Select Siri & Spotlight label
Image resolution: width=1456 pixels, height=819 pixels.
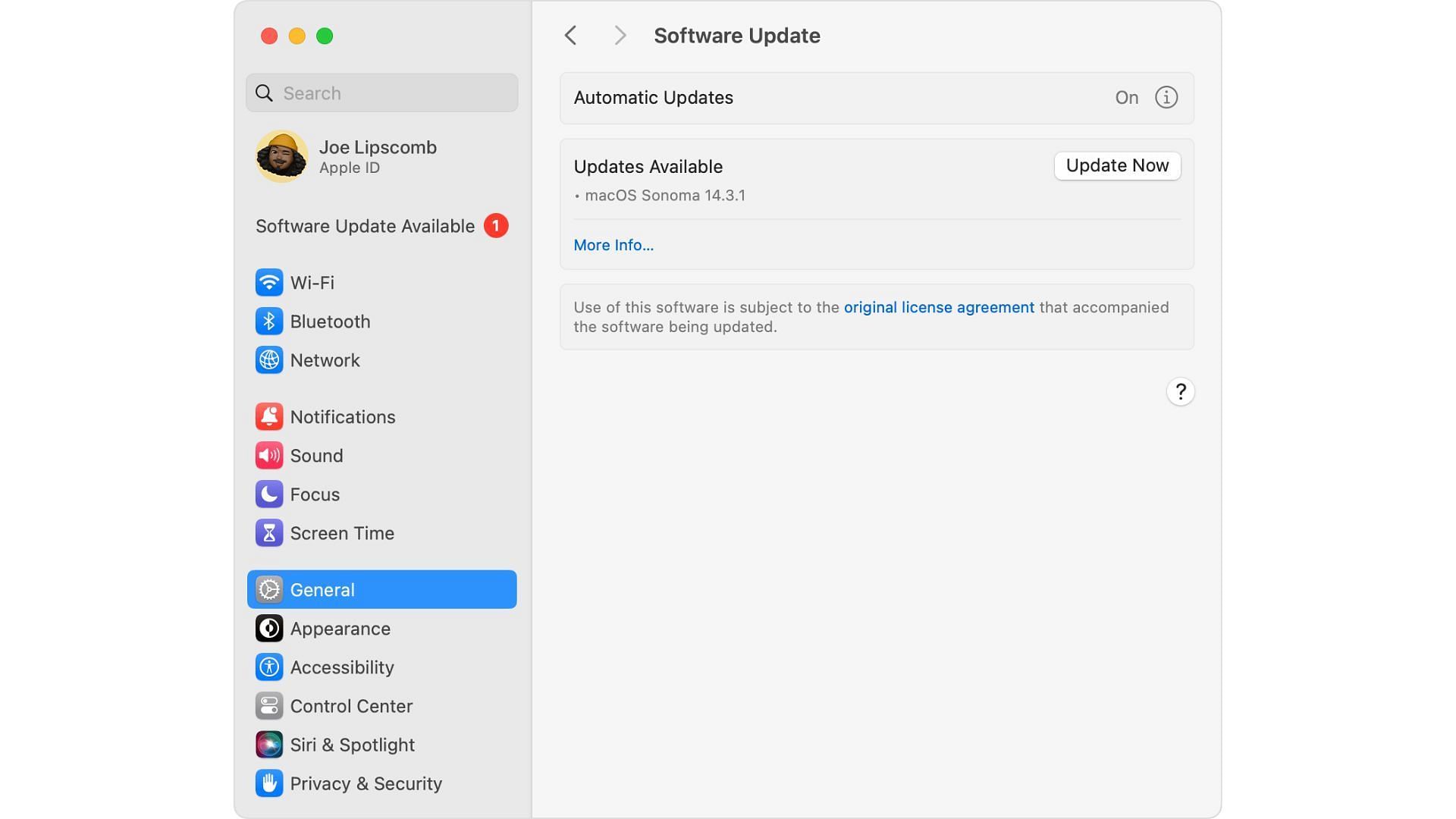352,745
